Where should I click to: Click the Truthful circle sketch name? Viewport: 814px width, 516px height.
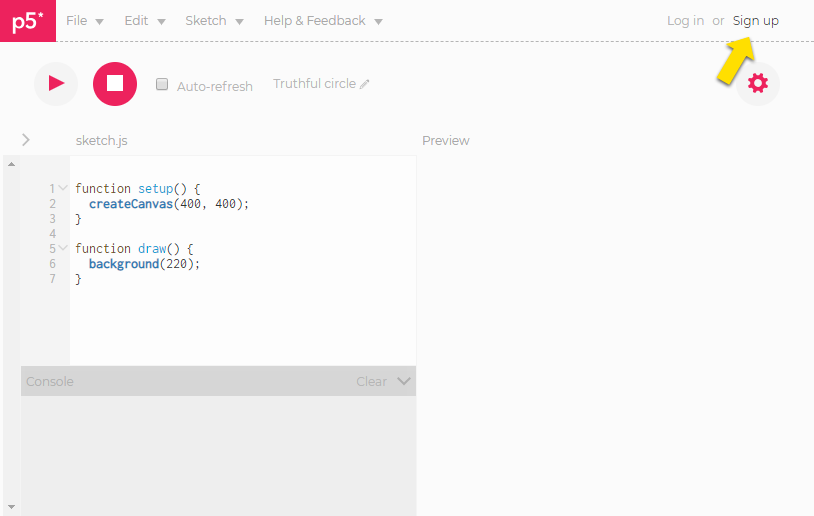pyautogui.click(x=315, y=84)
